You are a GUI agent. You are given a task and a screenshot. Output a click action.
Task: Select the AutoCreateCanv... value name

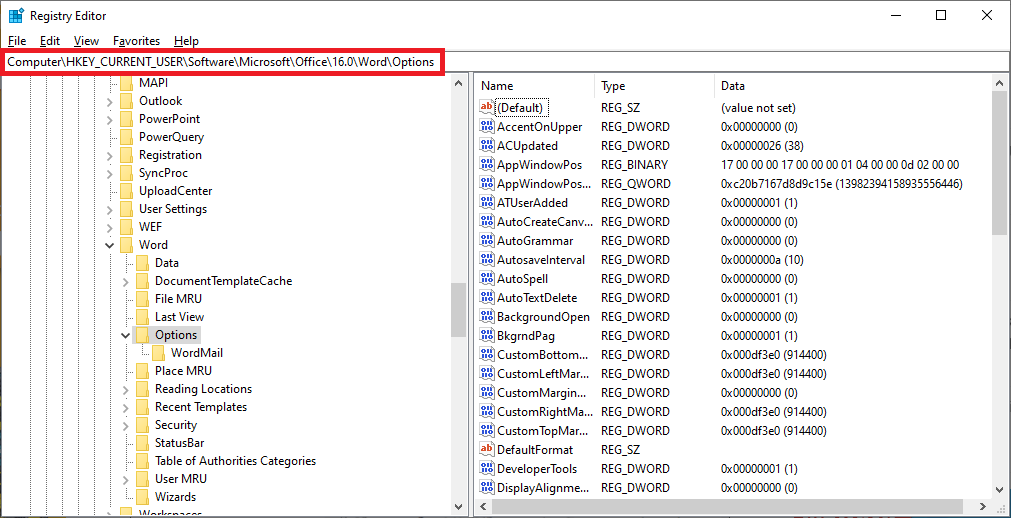click(544, 221)
